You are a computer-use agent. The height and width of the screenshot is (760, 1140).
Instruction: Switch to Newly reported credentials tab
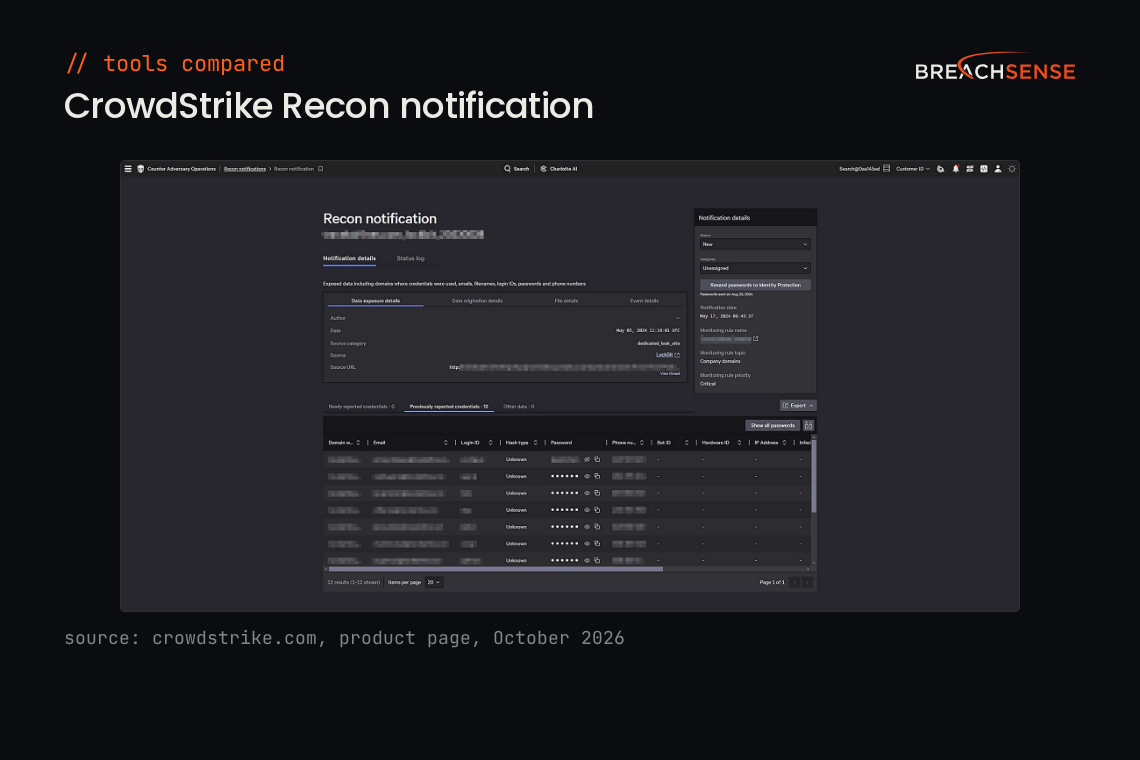(x=361, y=407)
